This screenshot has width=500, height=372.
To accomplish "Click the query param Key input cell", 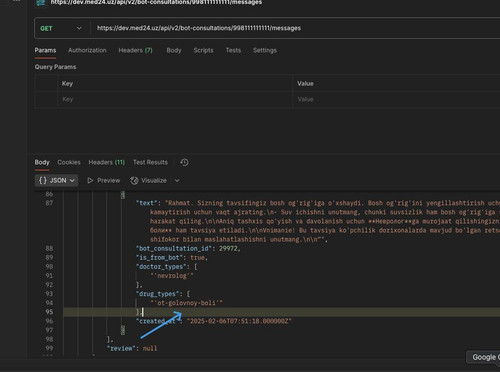I will [175, 99].
